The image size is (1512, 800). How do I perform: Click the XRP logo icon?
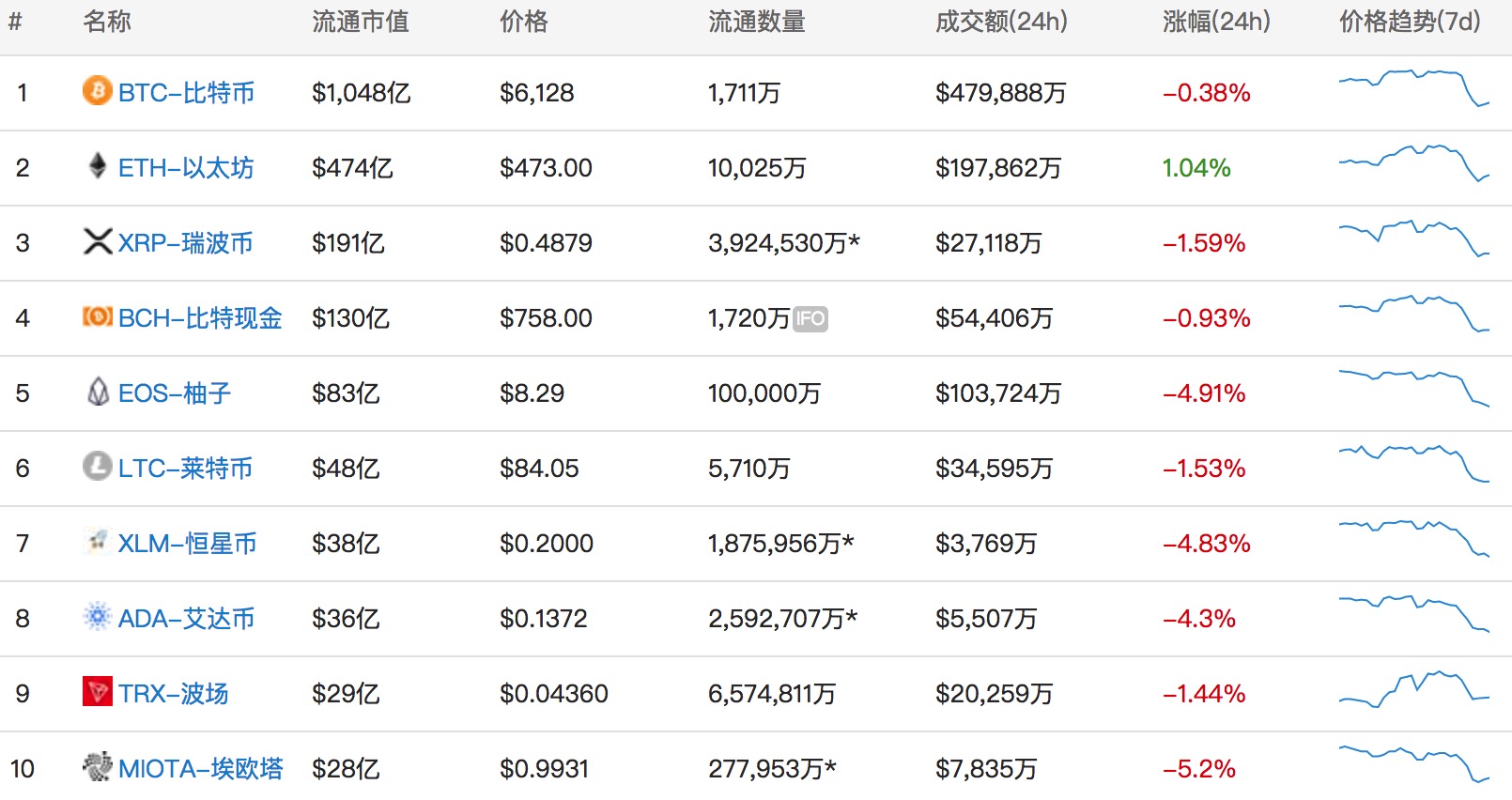click(x=98, y=241)
